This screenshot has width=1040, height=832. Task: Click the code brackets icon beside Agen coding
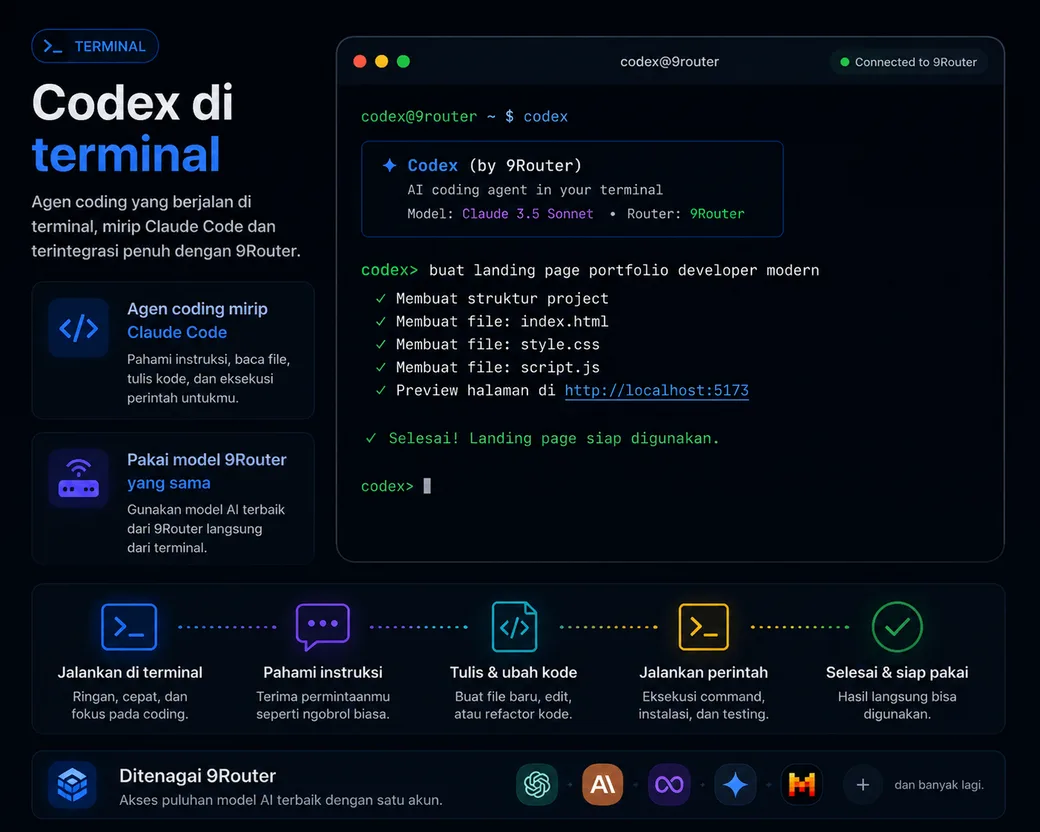coord(78,328)
